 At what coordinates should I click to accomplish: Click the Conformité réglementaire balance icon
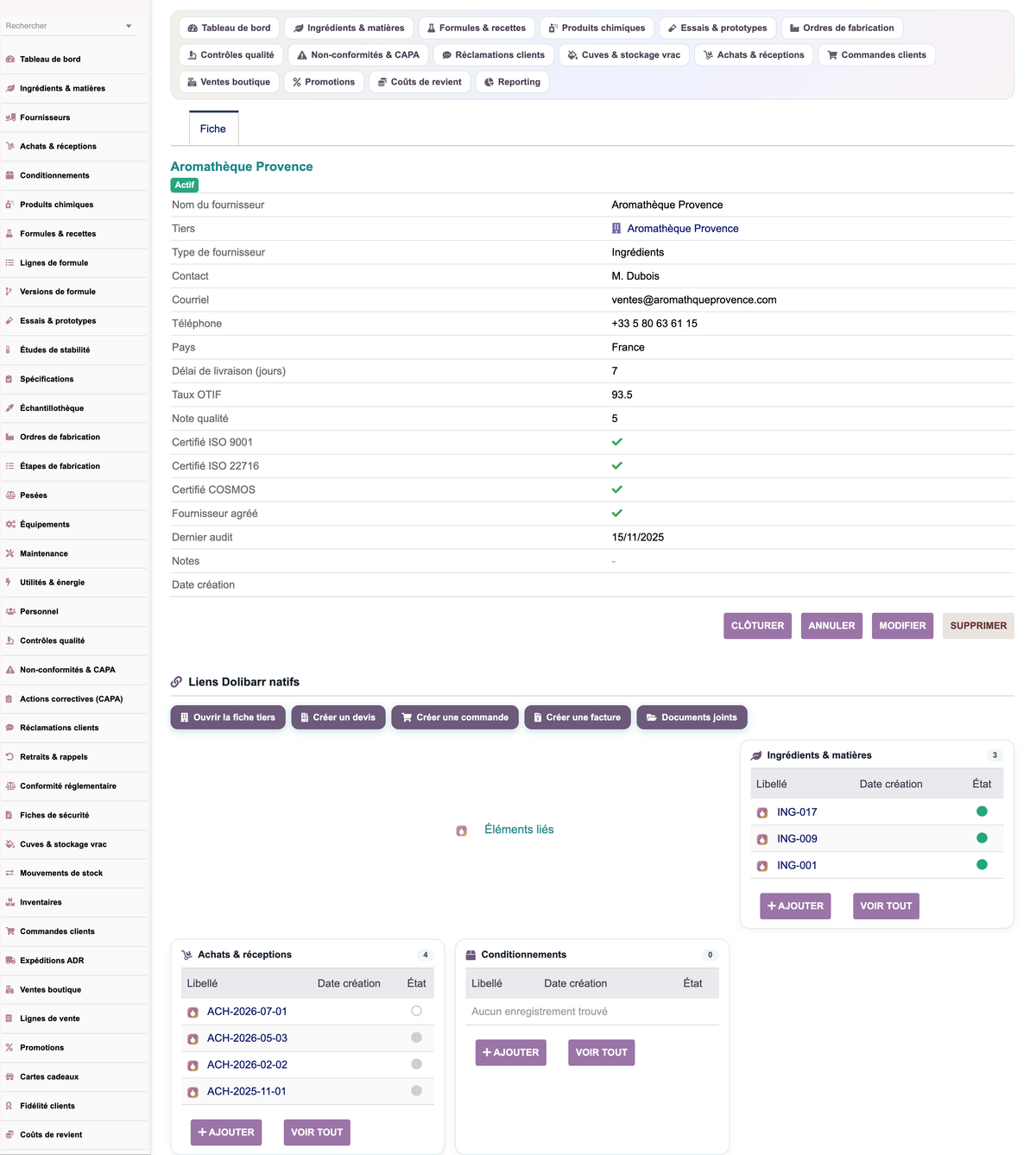(10, 786)
